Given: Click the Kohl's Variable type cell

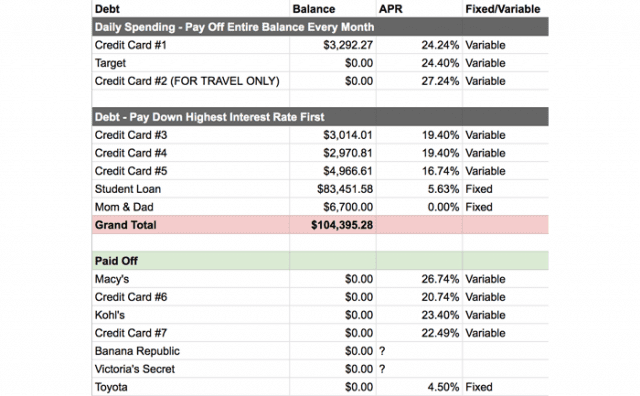Looking at the screenshot, I should (x=505, y=315).
